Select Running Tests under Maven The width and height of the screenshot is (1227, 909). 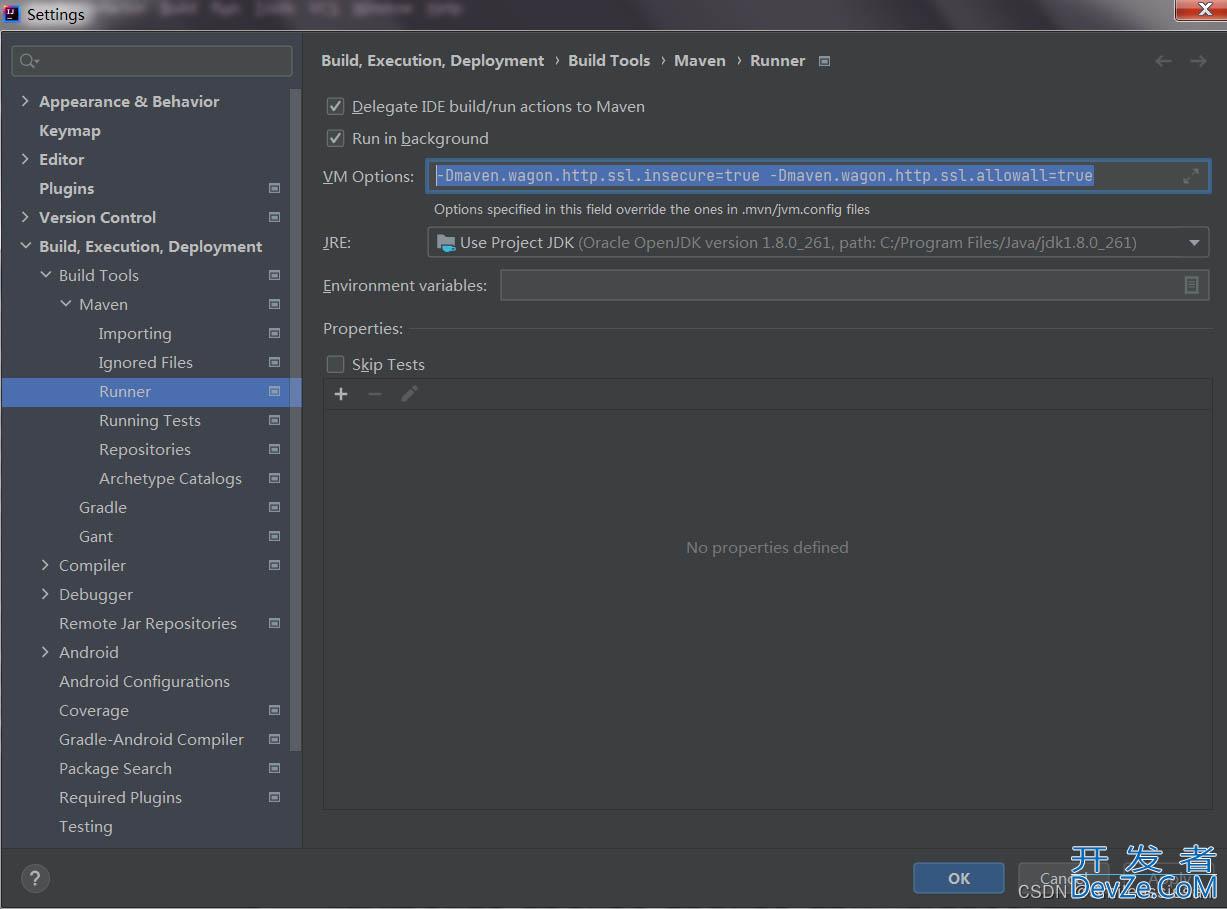click(150, 420)
